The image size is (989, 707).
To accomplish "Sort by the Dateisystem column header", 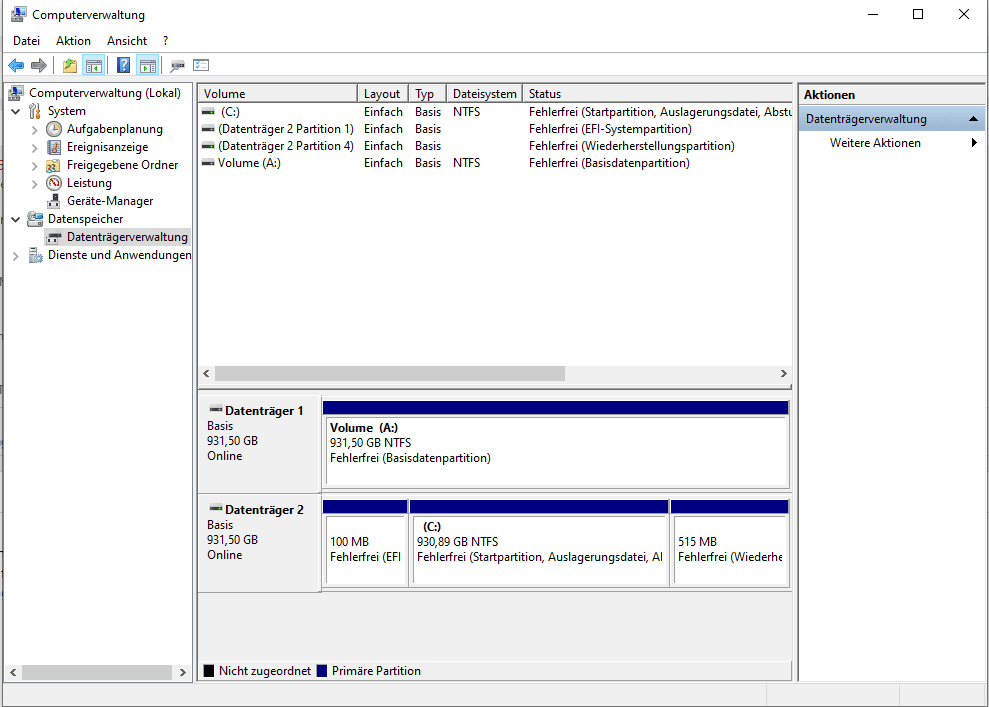I will [484, 93].
